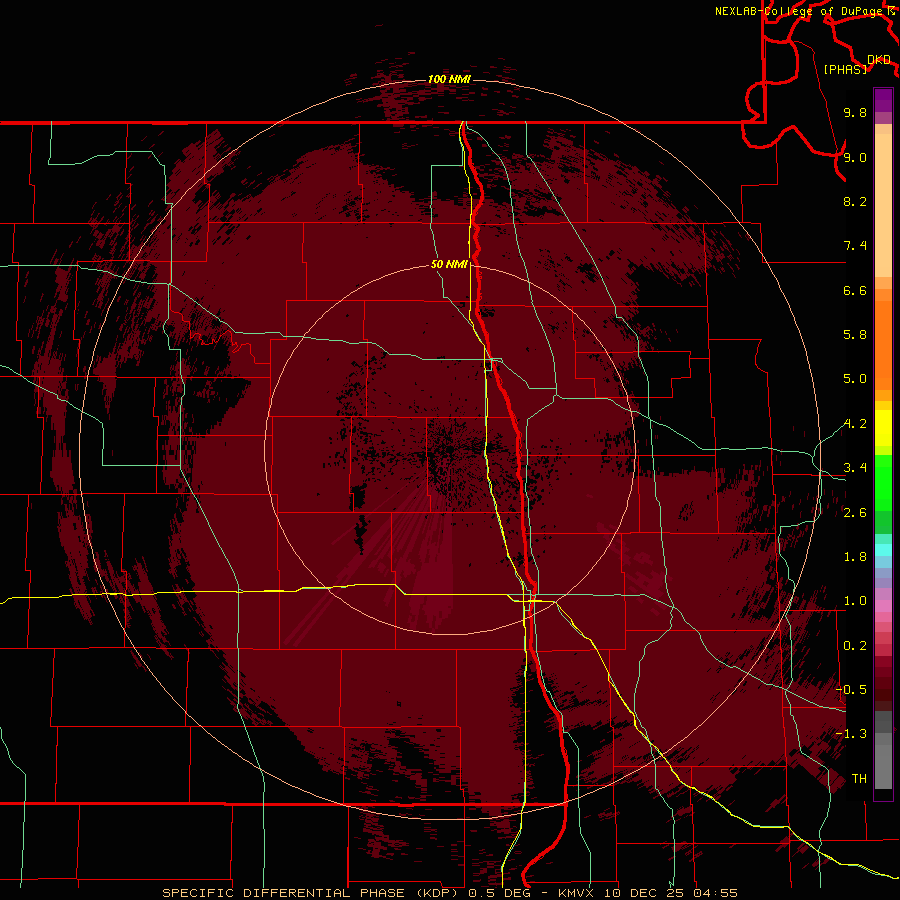This screenshot has height=900, width=900.
Task: Click the [PHAS] legend unit label
Action: [845, 69]
